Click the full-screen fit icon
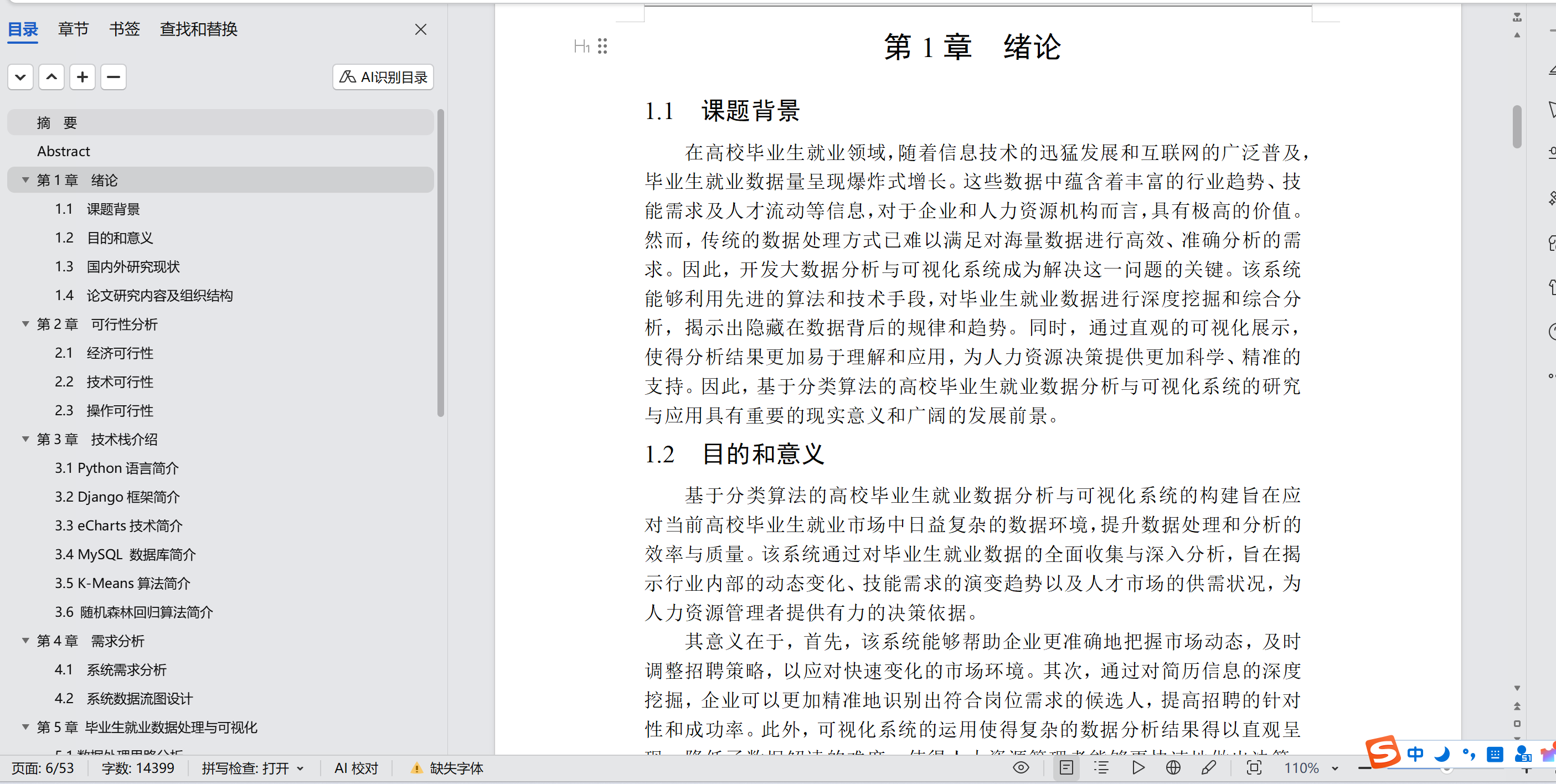Image resolution: width=1556 pixels, height=784 pixels. [x=1254, y=768]
